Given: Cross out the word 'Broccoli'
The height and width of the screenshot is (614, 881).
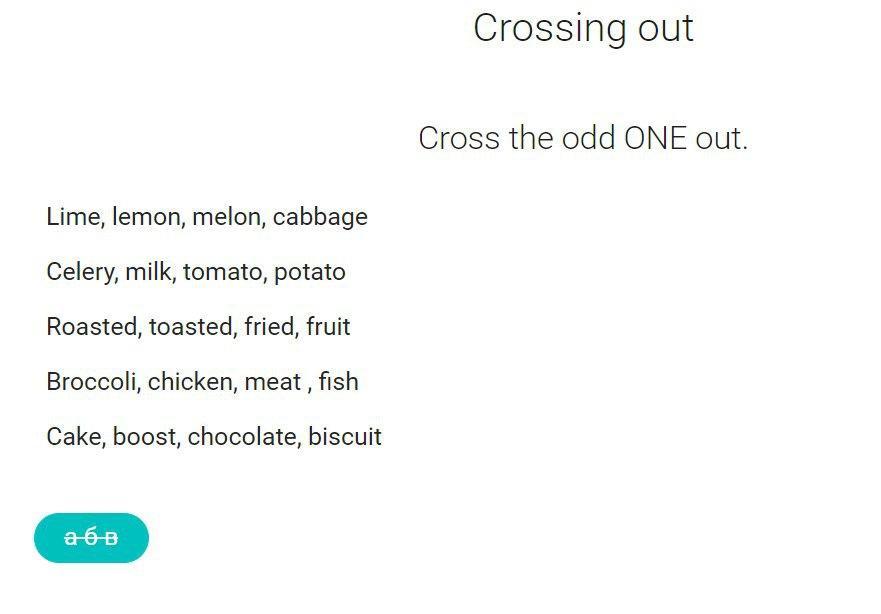Looking at the screenshot, I should tap(91, 381).
